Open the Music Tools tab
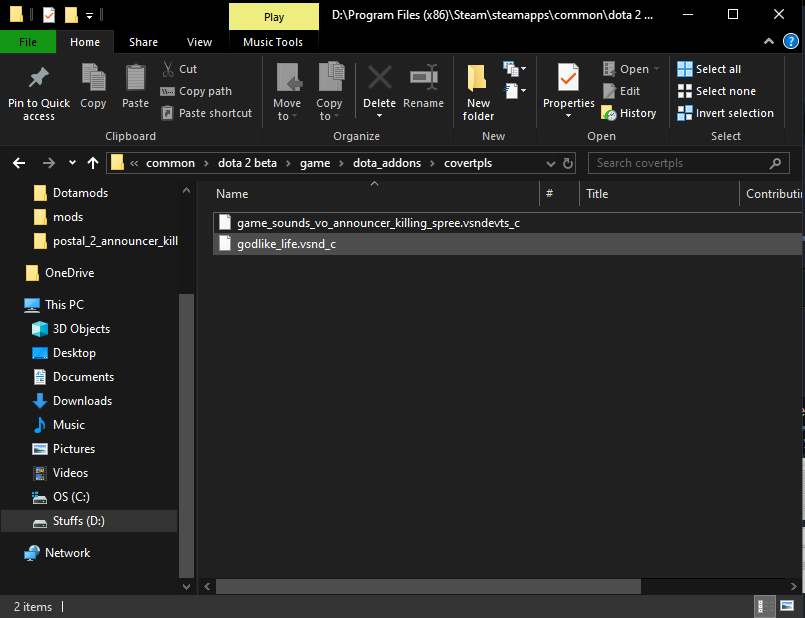Image resolution: width=805 pixels, height=618 pixels. point(273,42)
